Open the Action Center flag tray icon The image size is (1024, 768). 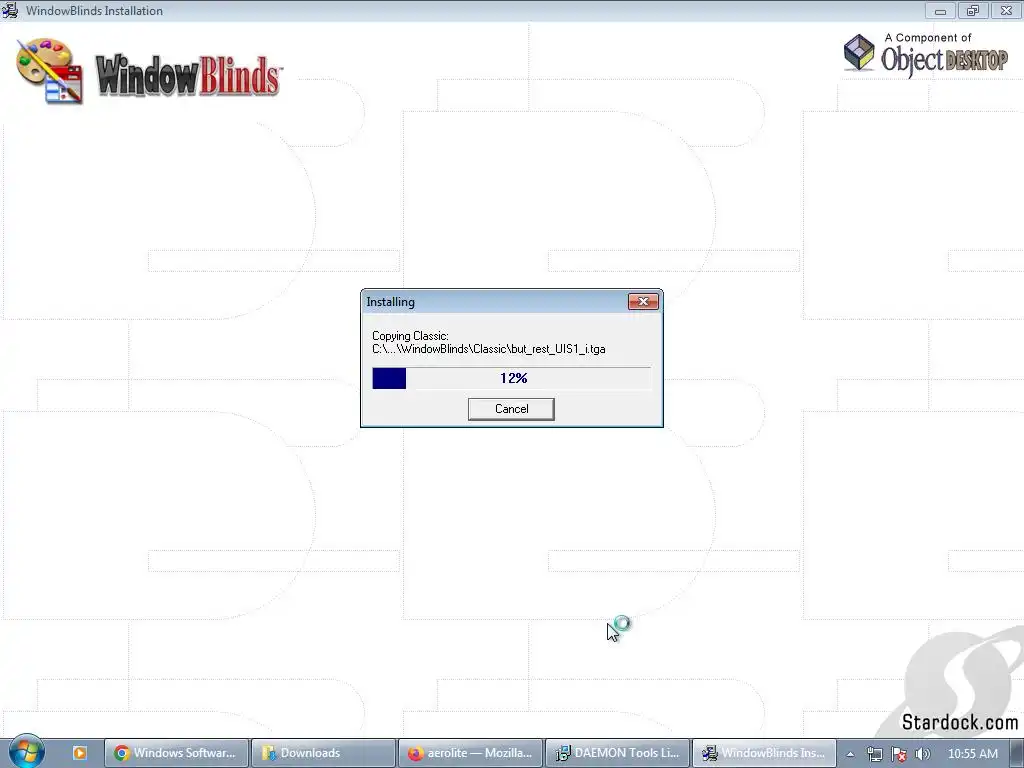pos(899,754)
